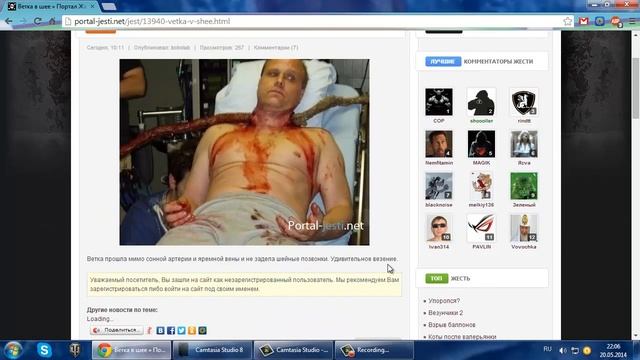Open Ivan314's commenter avatar
Image resolution: width=640 pixels, height=360 pixels.
click(x=439, y=228)
